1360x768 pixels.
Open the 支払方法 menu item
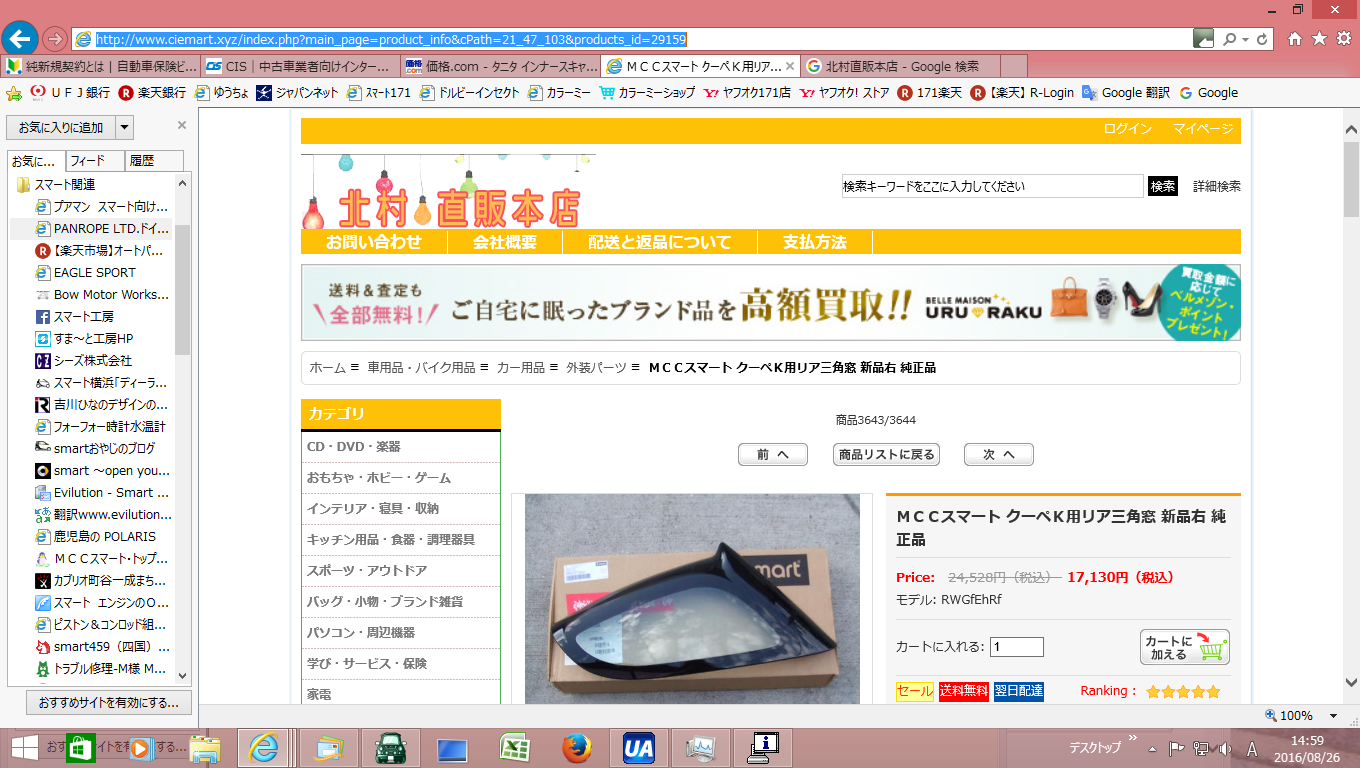pyautogui.click(x=814, y=242)
